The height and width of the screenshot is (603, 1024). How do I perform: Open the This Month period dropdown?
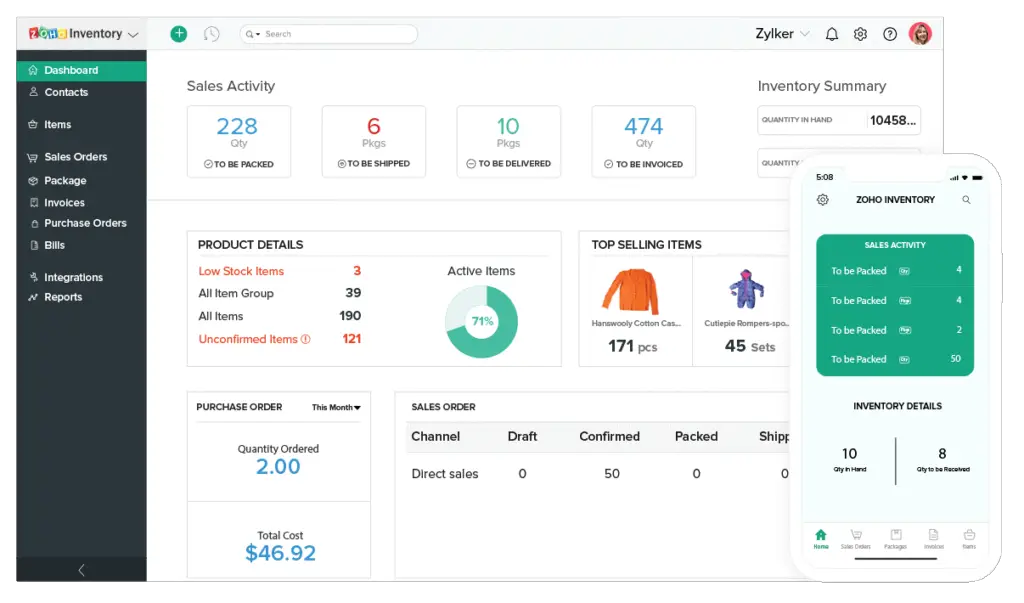[336, 407]
